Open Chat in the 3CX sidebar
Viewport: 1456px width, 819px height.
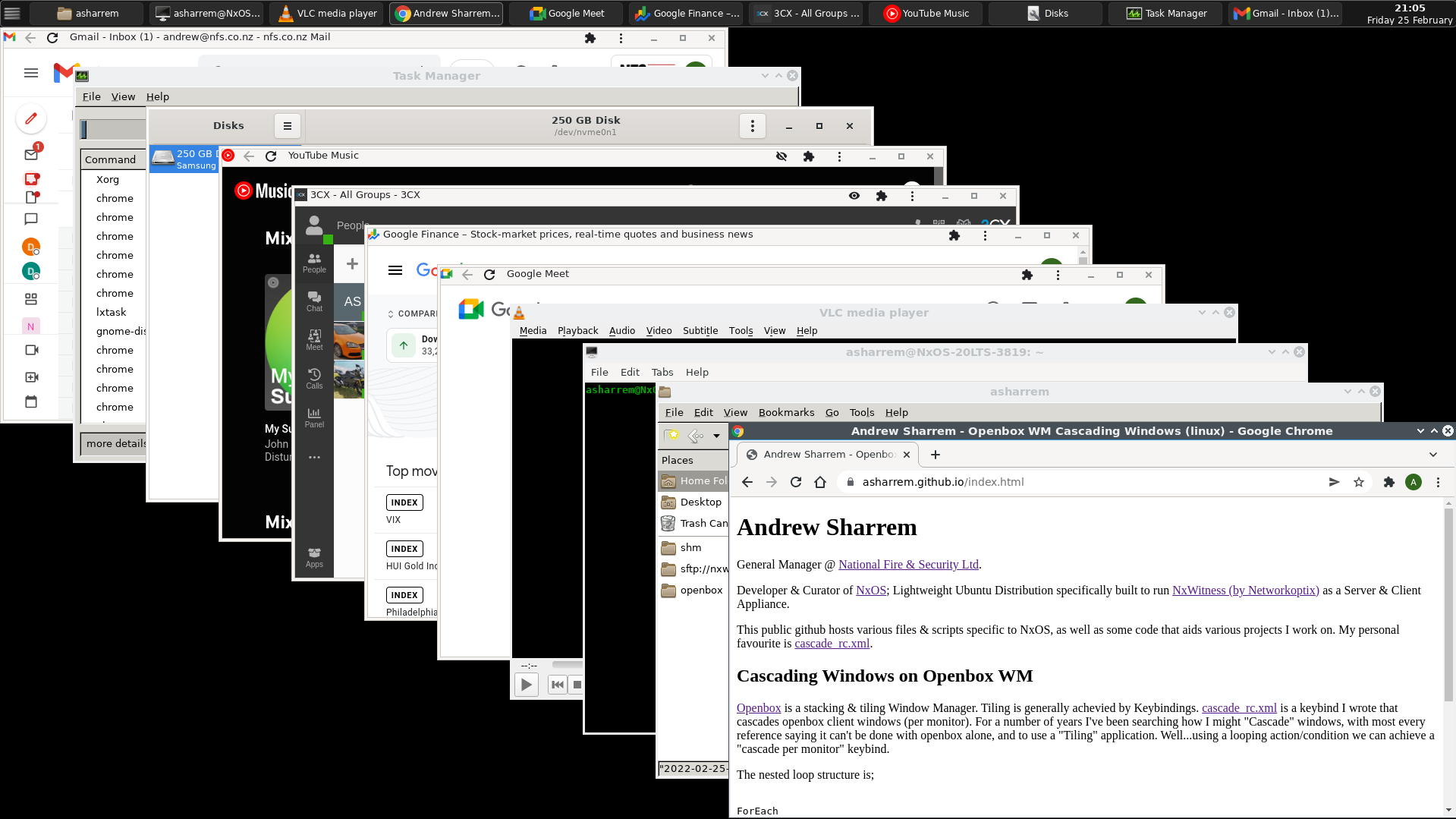pyautogui.click(x=314, y=301)
